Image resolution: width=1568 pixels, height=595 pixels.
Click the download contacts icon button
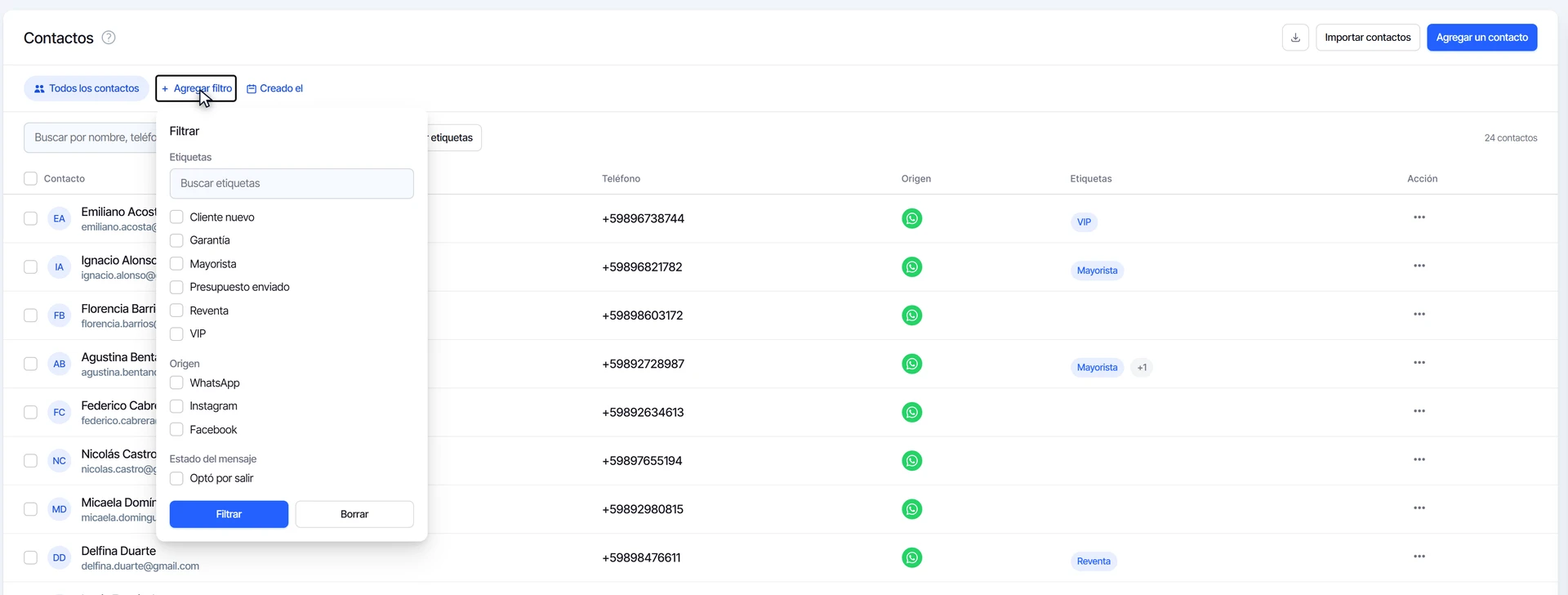(x=1295, y=38)
